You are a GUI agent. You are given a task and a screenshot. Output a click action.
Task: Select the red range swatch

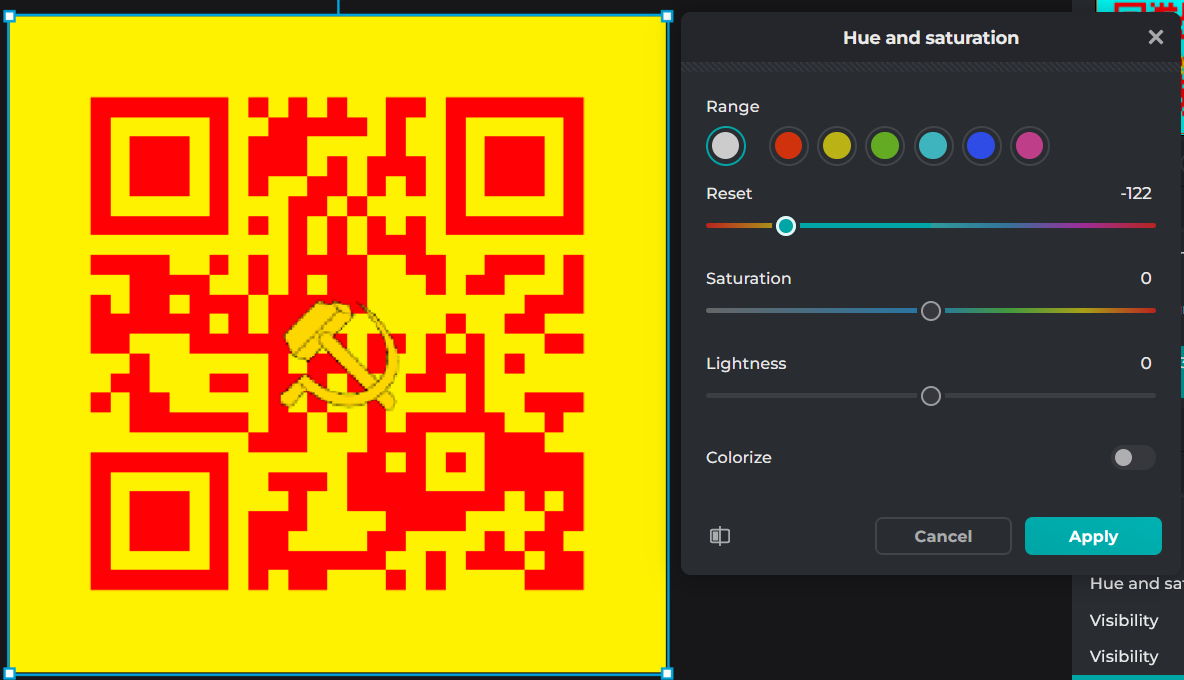[788, 146]
